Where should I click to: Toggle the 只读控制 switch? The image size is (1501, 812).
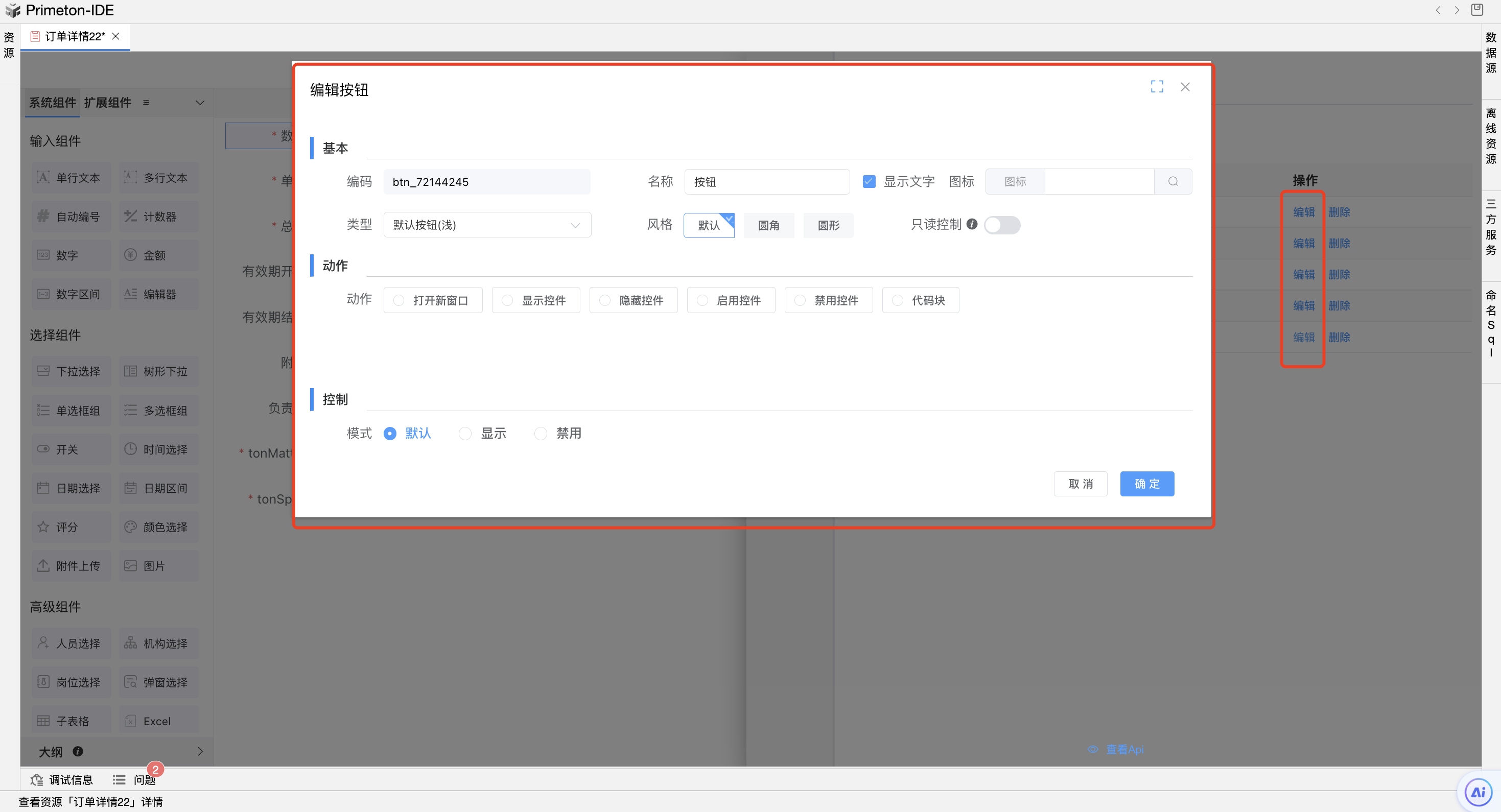(x=1002, y=225)
